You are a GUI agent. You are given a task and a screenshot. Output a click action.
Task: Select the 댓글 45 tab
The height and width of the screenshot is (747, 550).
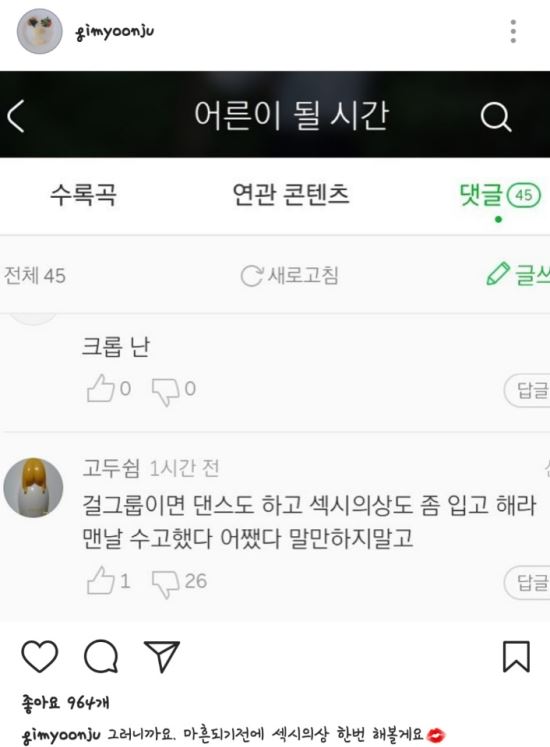(x=499, y=195)
